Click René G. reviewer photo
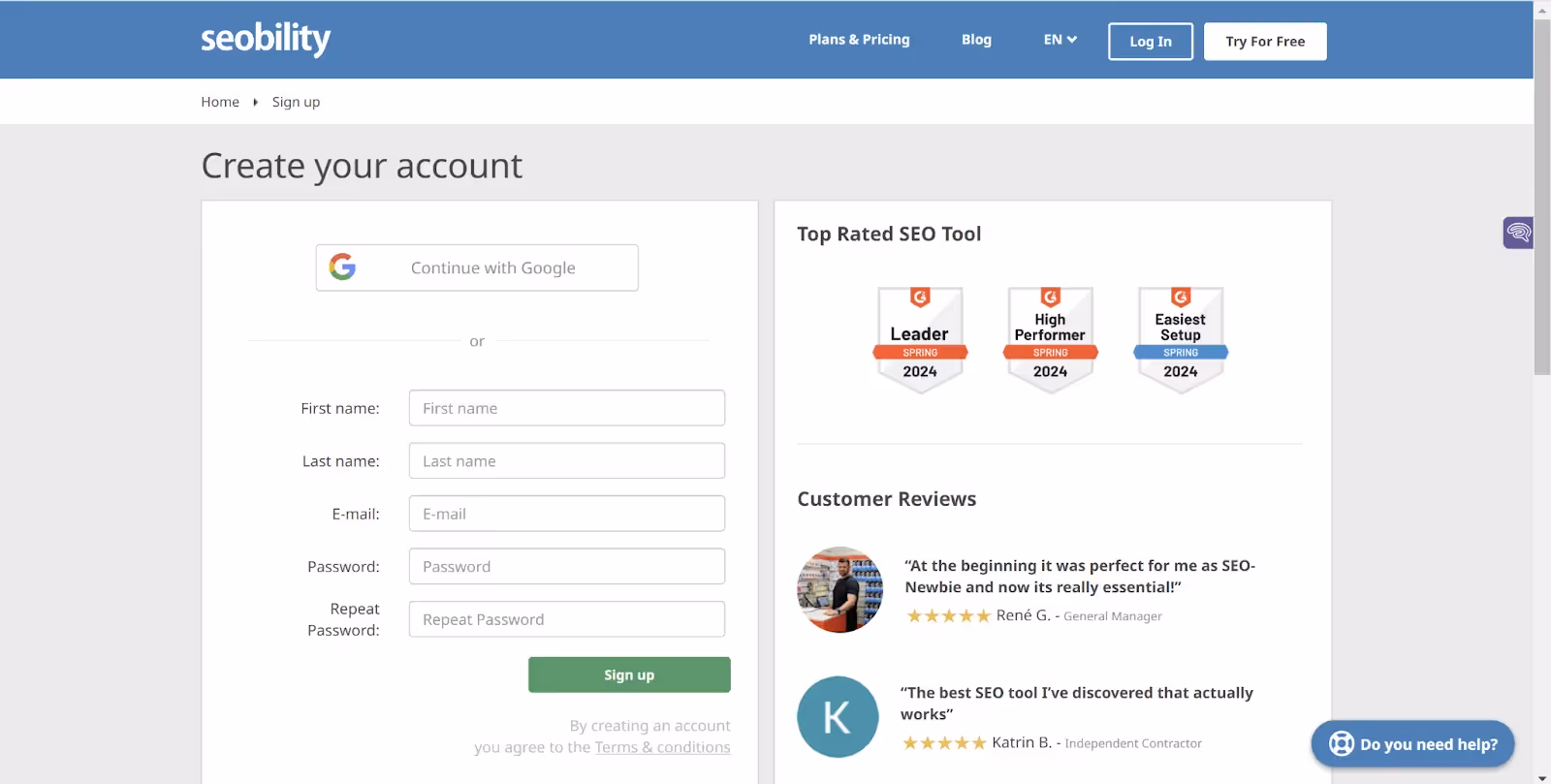Screen dimensions: 1551x784 (x=839, y=589)
